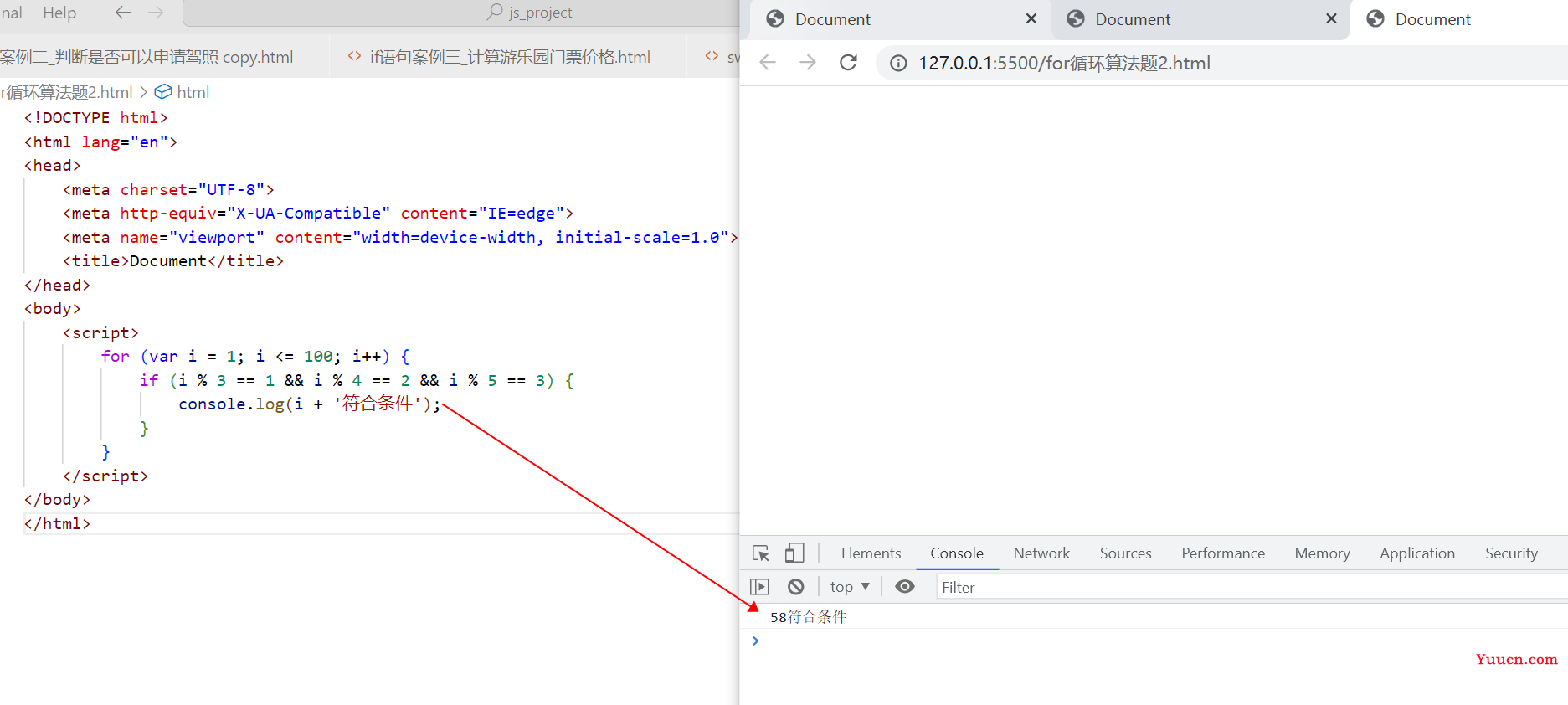Open the Sources panel in DevTools
The image size is (1568, 705).
1125,553
